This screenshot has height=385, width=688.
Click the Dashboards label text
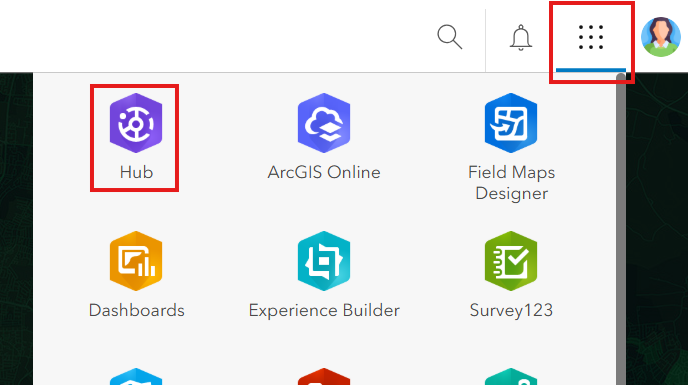coord(136,310)
